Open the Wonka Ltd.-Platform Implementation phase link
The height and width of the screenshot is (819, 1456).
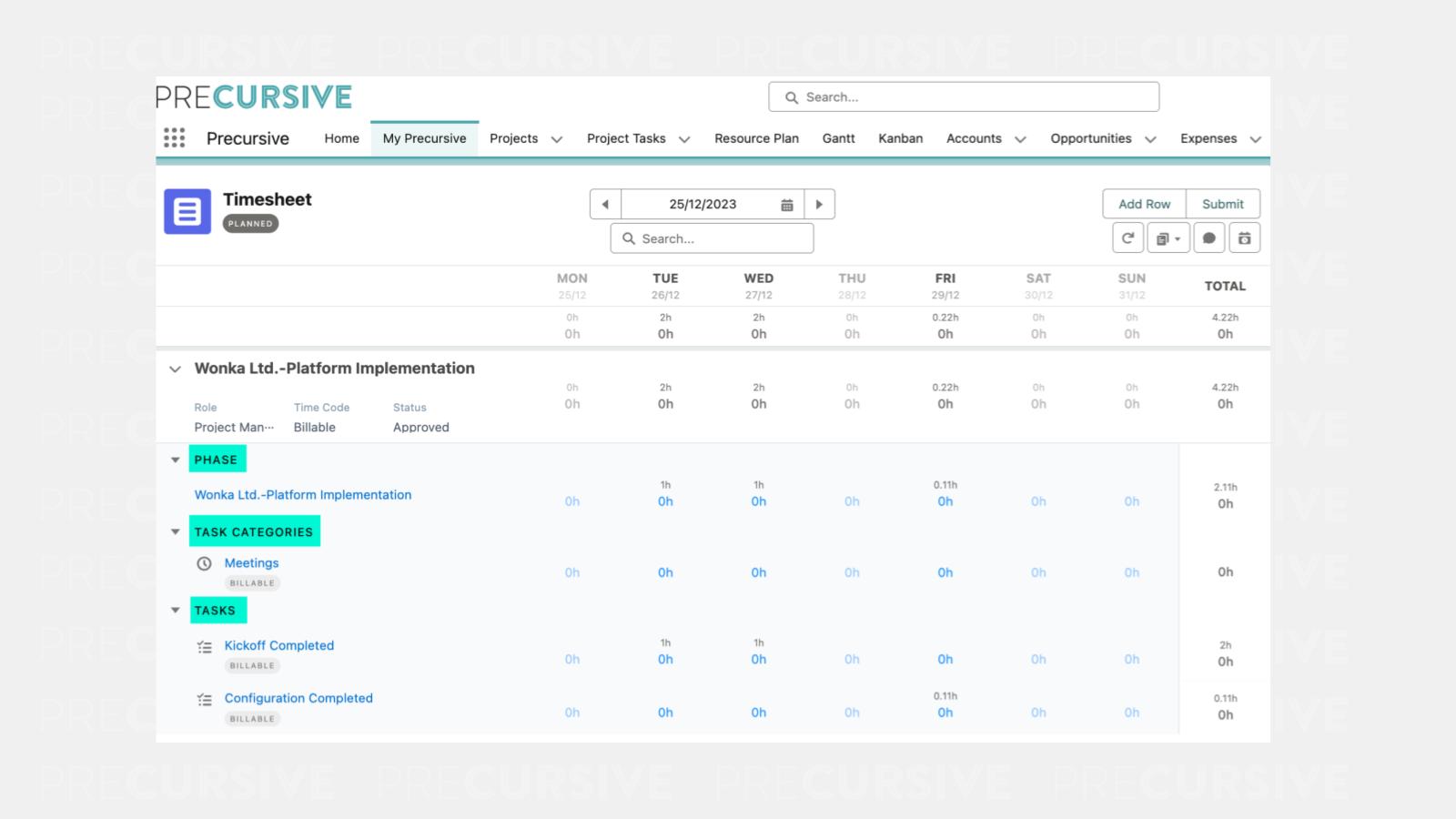(303, 495)
